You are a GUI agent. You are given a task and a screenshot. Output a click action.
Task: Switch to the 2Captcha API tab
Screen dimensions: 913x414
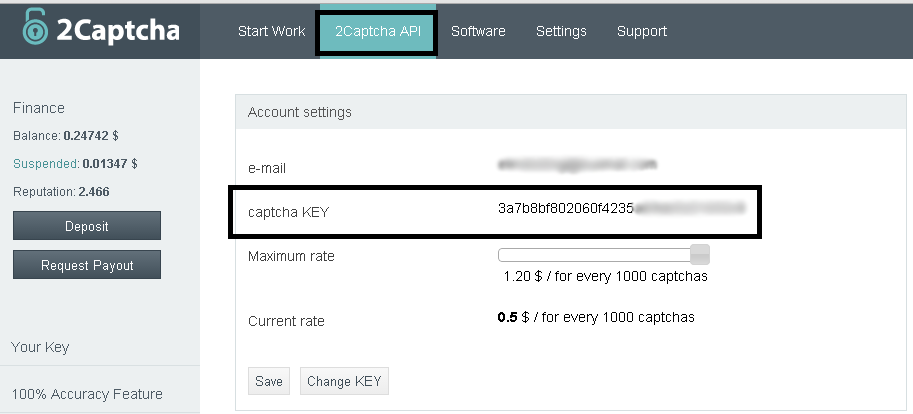tap(377, 31)
